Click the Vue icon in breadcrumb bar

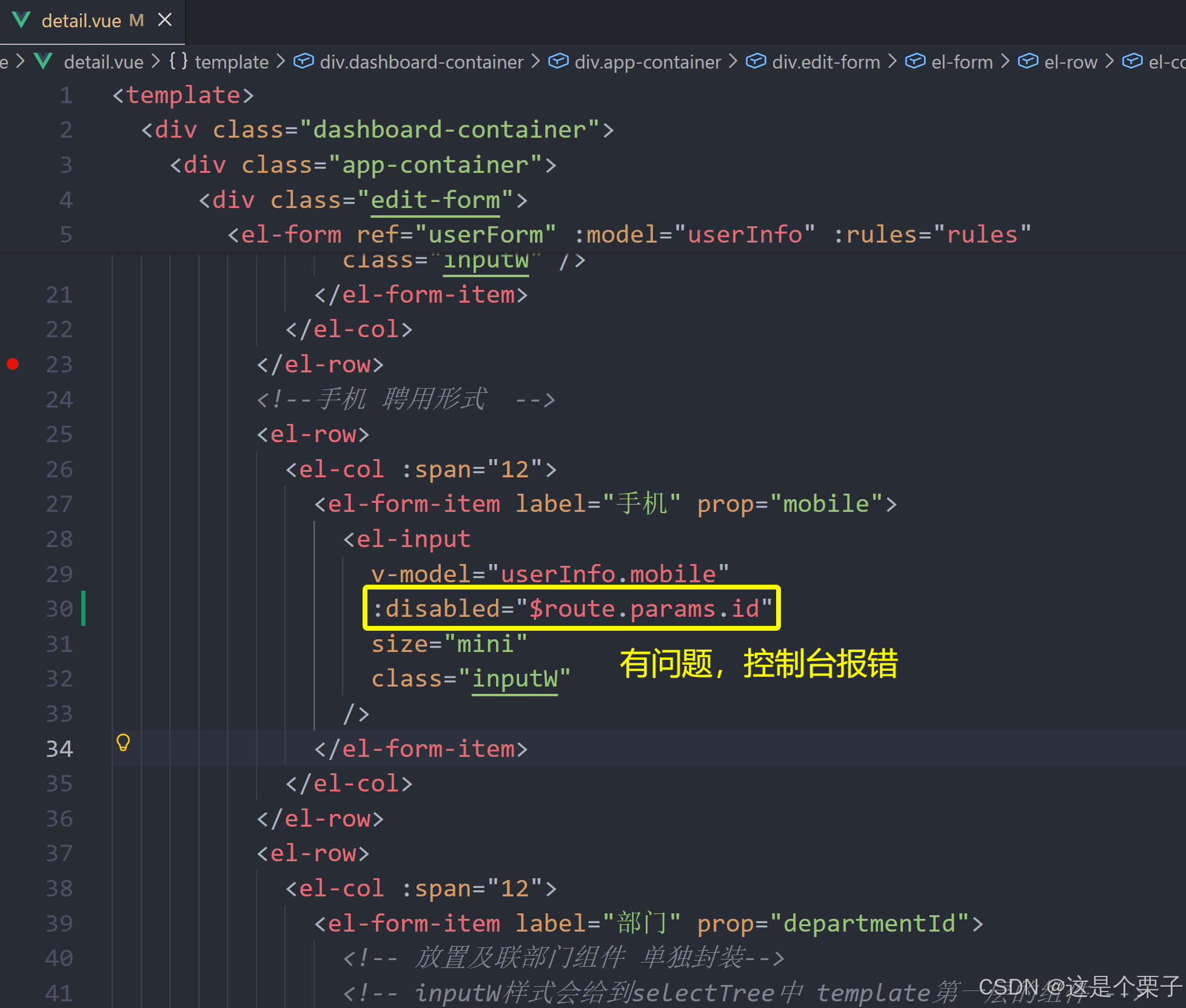[43, 61]
